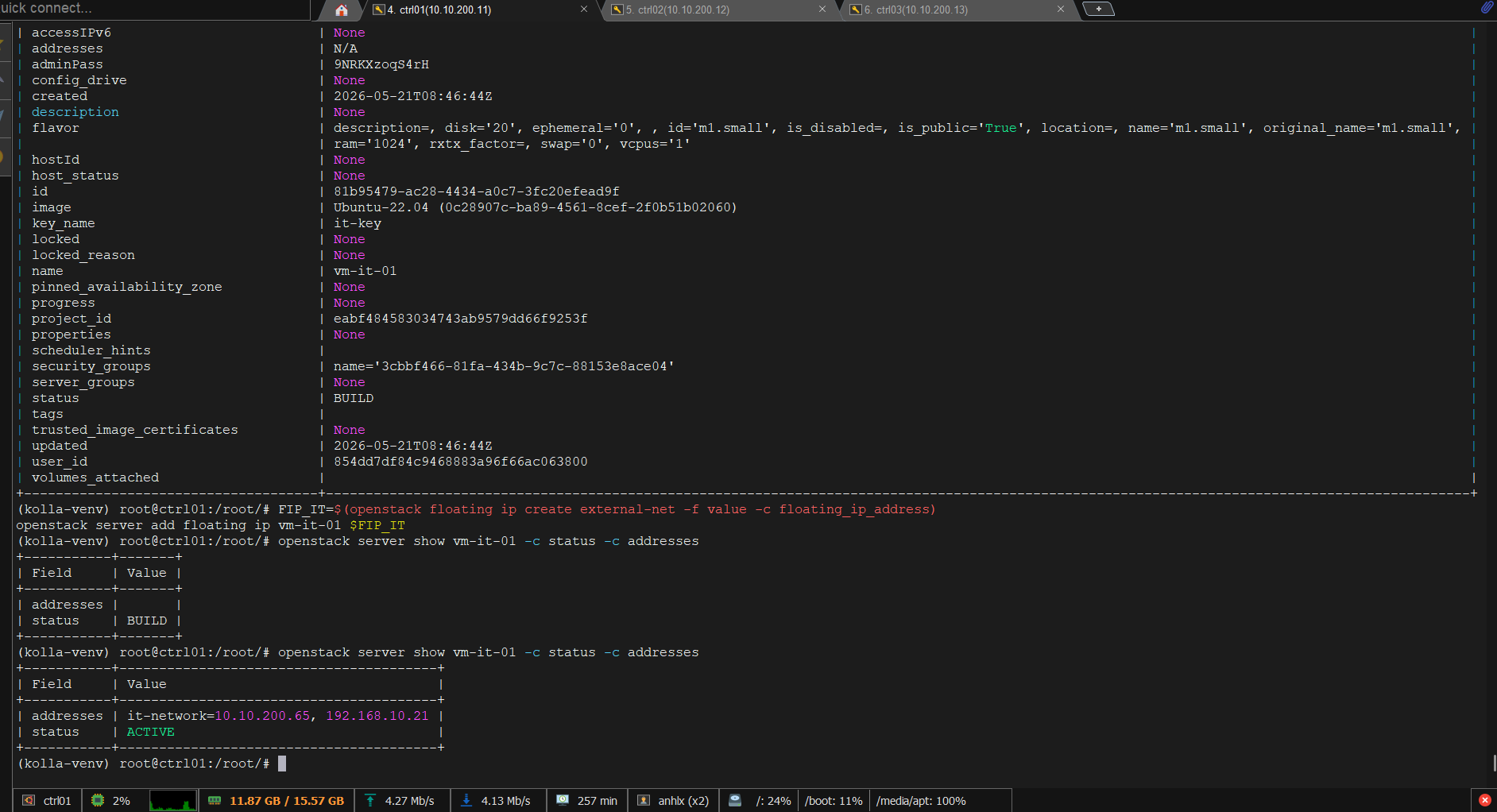Screen dimensions: 1497x812
Task: Click the RAM memory icon in status bar
Action: pos(215,800)
